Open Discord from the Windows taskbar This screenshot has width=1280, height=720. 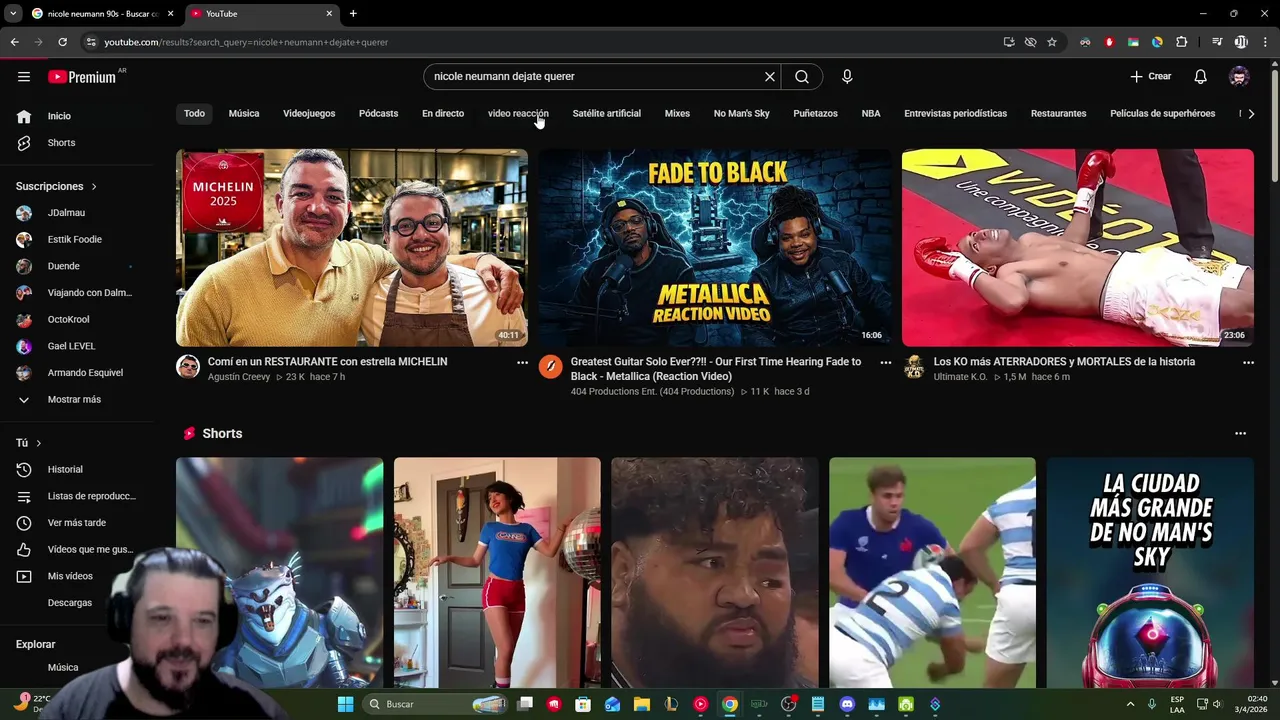[x=847, y=704]
